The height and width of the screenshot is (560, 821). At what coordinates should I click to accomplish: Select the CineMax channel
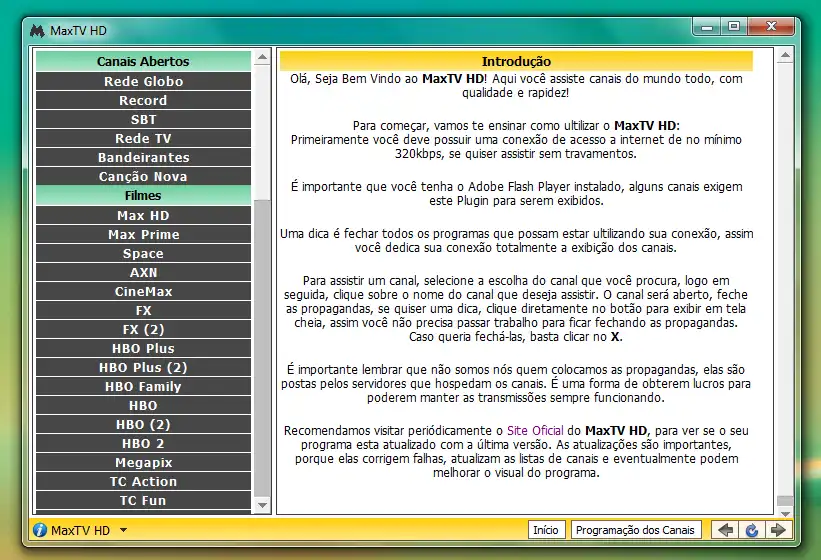pyautogui.click(x=143, y=291)
